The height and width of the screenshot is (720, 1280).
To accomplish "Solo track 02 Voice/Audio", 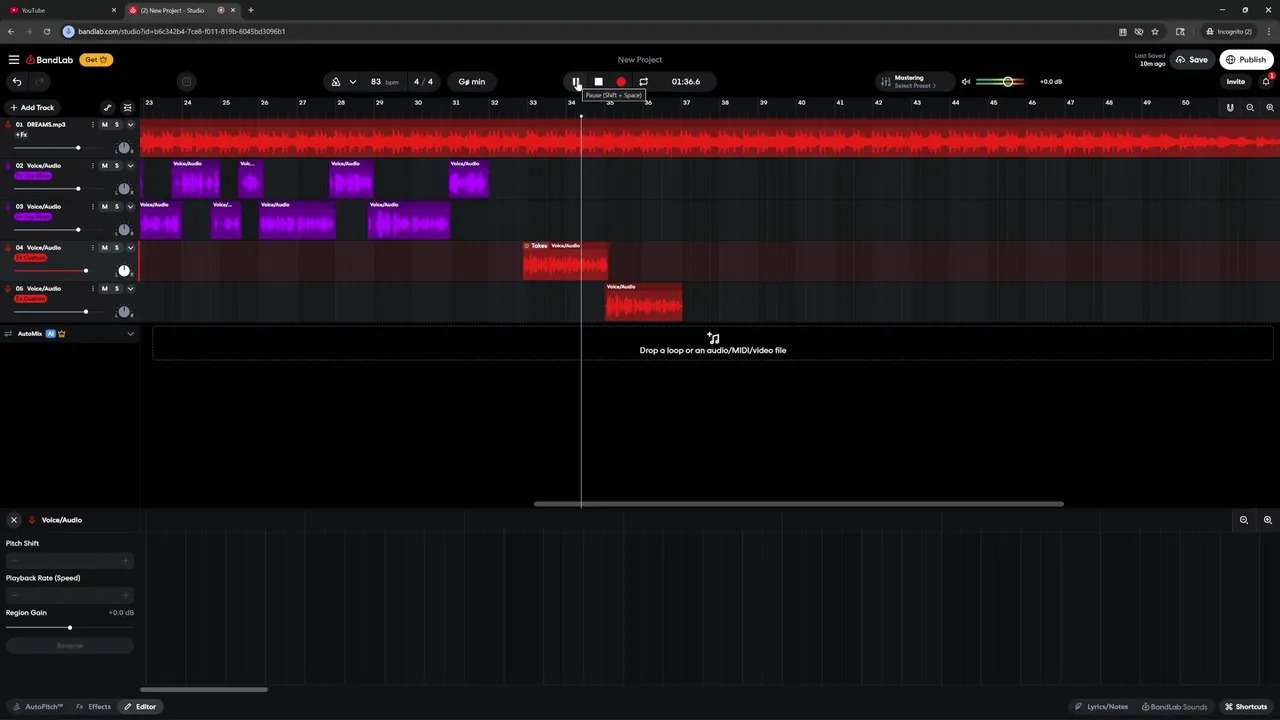I will point(117,166).
